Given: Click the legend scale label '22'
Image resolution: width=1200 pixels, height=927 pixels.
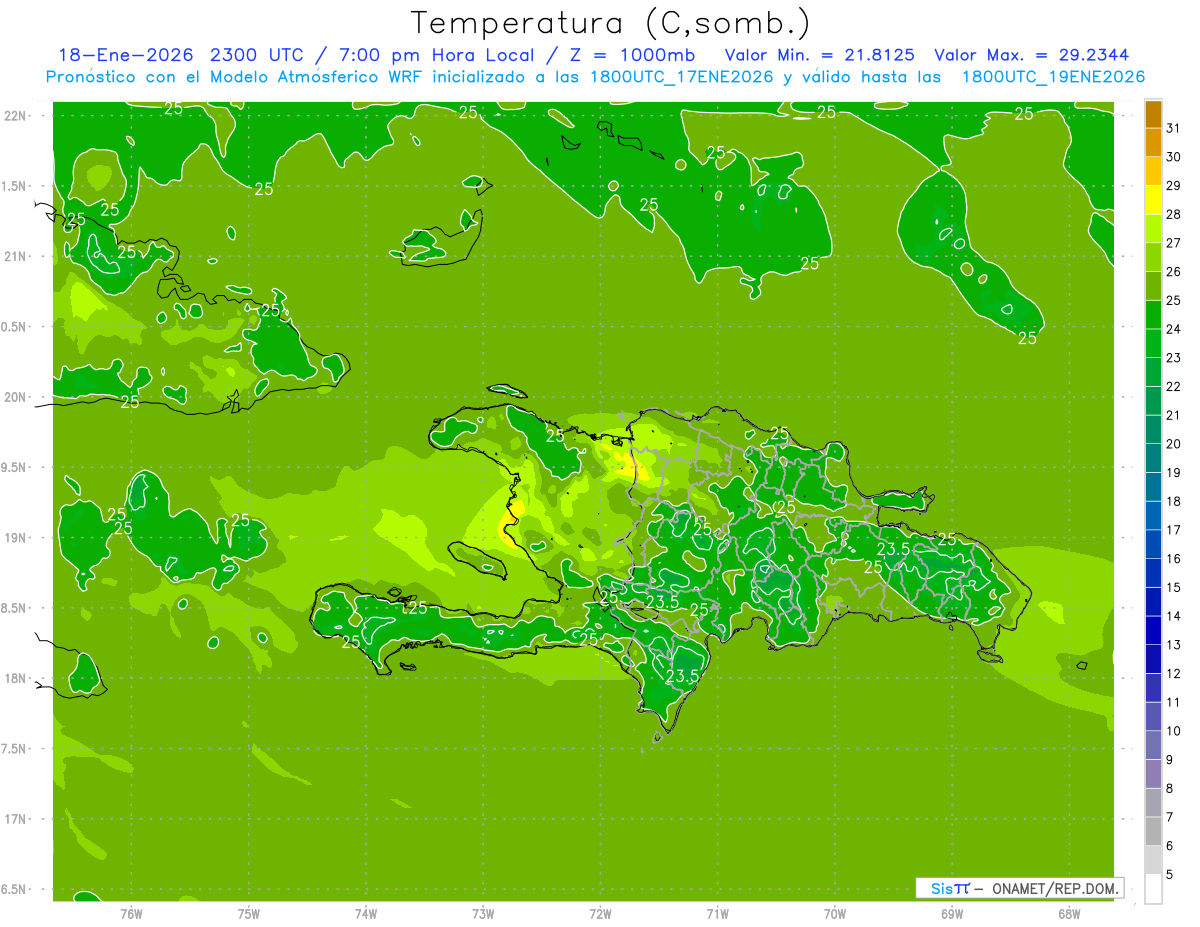Looking at the screenshot, I should click(1173, 386).
